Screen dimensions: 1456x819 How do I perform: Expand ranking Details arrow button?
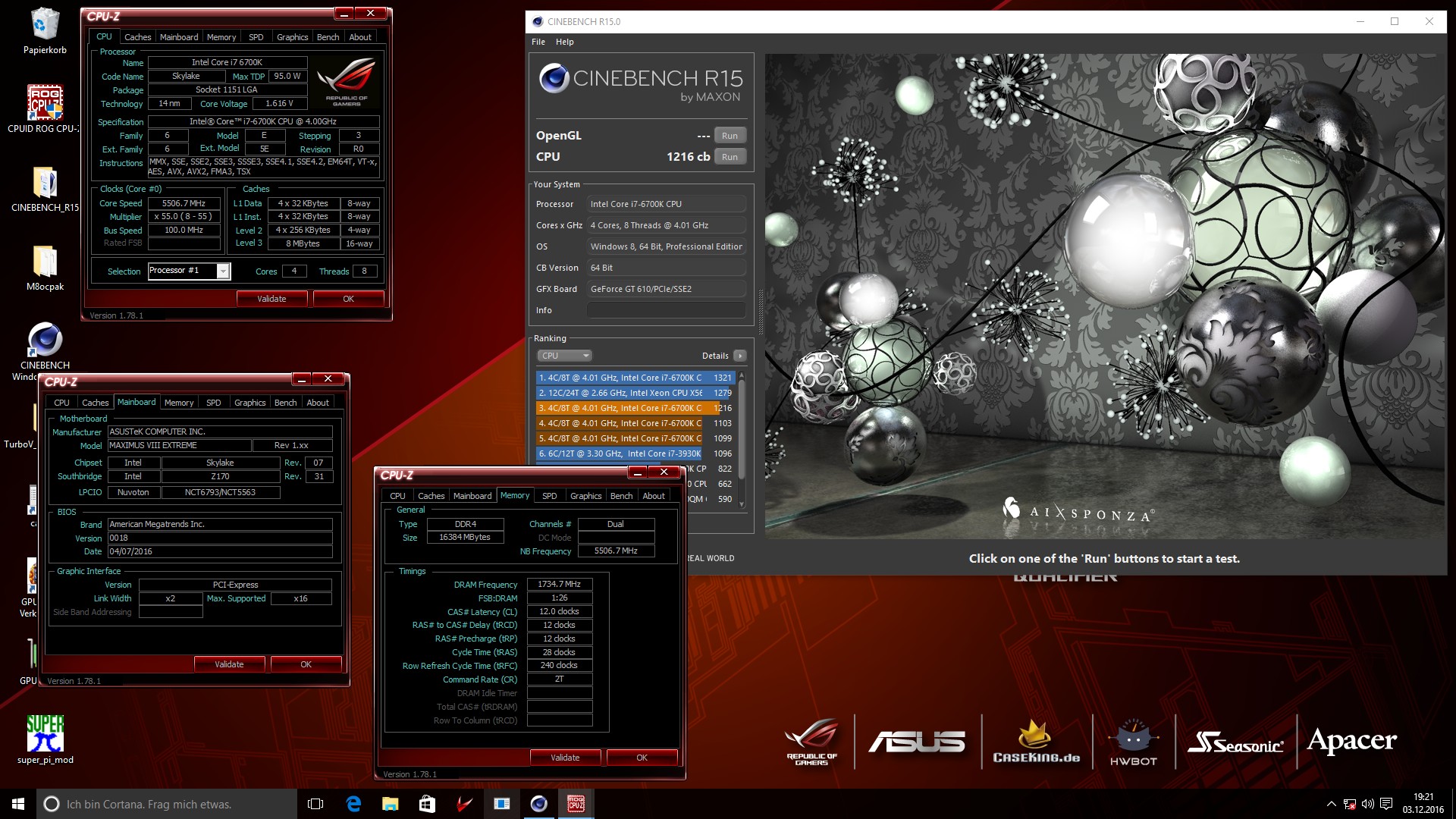point(740,356)
